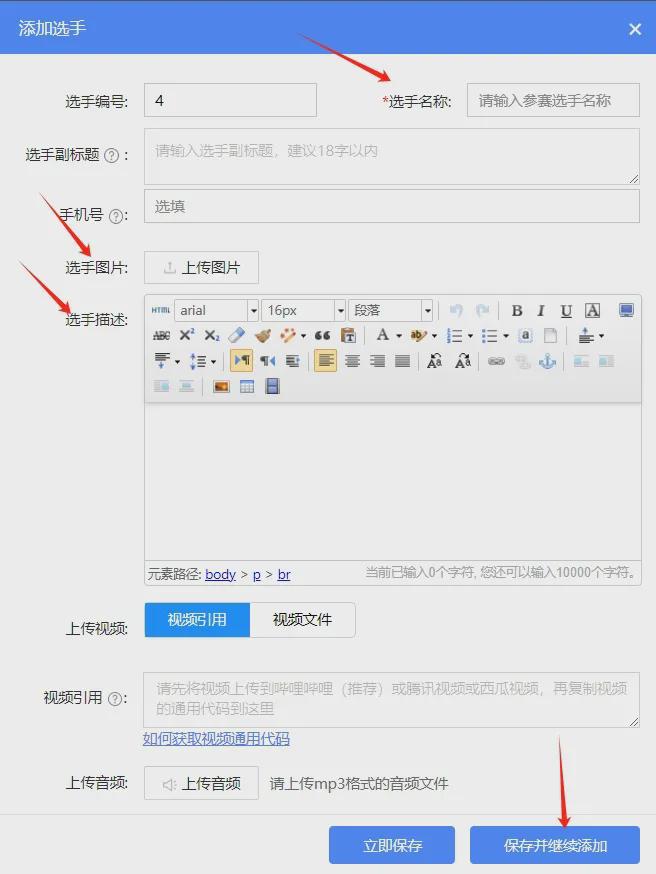Insert a blockquote
This screenshot has width=656, height=874.
(322, 336)
